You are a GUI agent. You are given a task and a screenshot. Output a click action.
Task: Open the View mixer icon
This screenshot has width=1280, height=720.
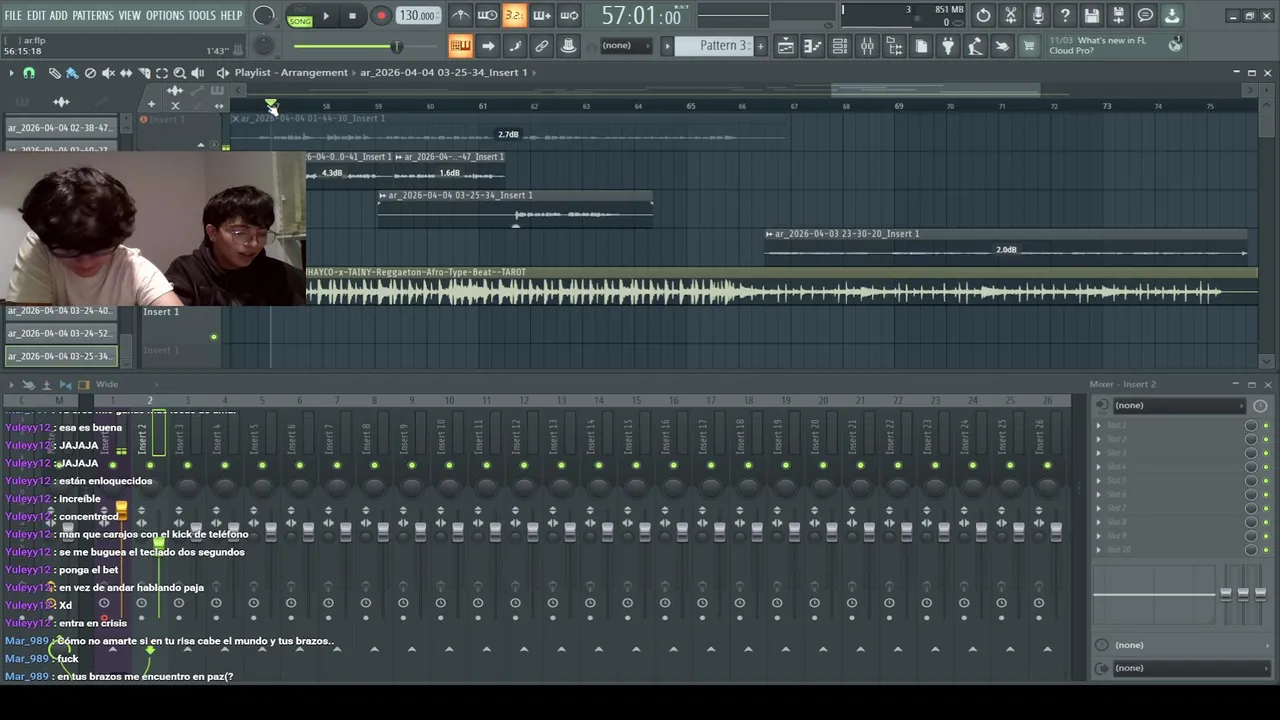coord(867,46)
